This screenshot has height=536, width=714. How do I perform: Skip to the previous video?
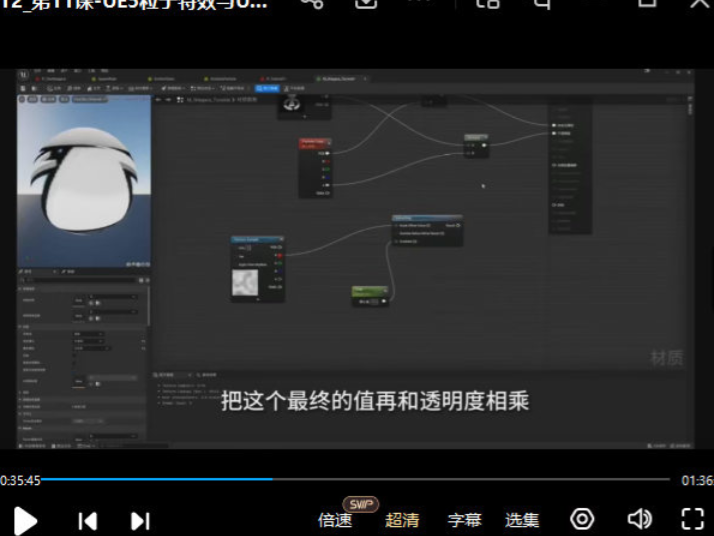pos(88,520)
